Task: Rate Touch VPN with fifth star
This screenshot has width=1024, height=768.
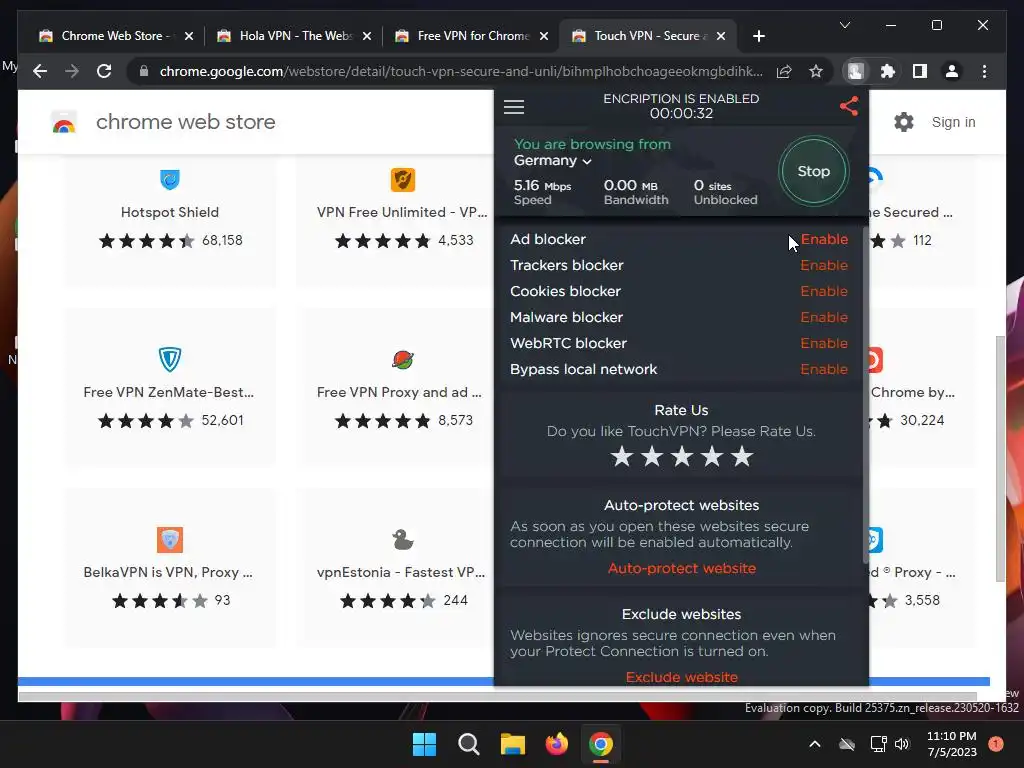Action: click(742, 456)
